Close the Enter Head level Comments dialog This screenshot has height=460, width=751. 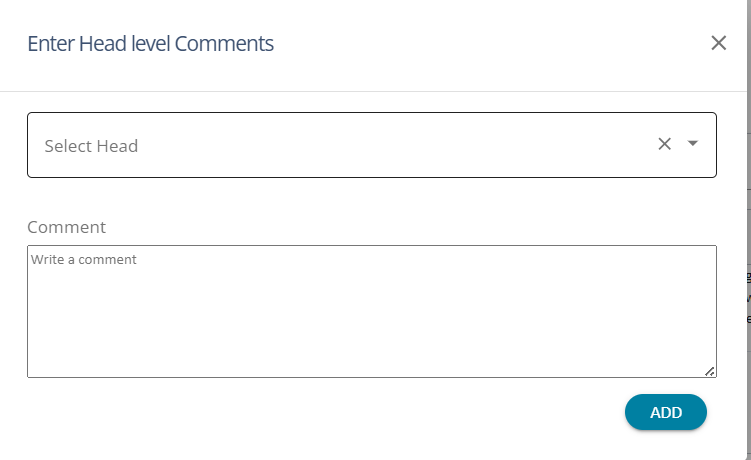tap(718, 43)
